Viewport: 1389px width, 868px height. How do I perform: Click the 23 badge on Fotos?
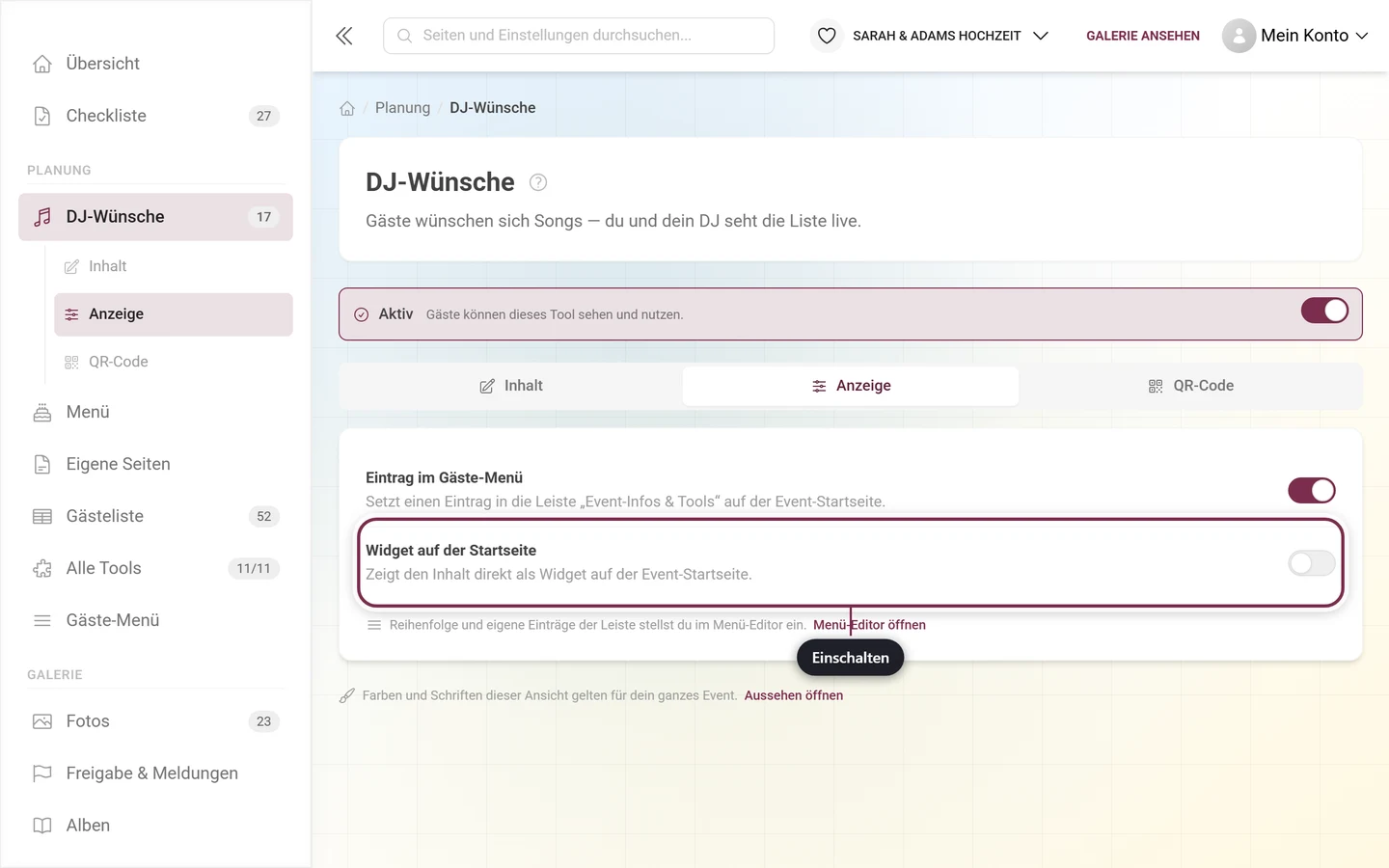coord(264,721)
